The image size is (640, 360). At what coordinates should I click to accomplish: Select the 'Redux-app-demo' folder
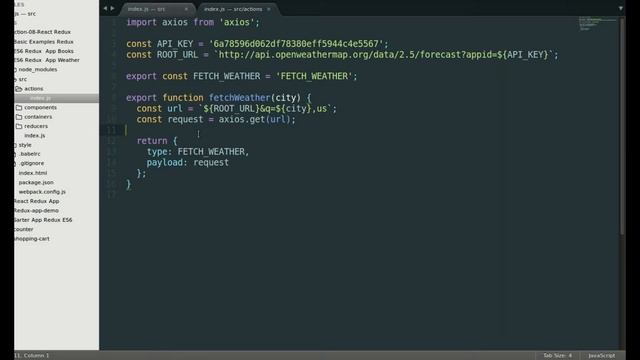pyautogui.click(x=36, y=211)
